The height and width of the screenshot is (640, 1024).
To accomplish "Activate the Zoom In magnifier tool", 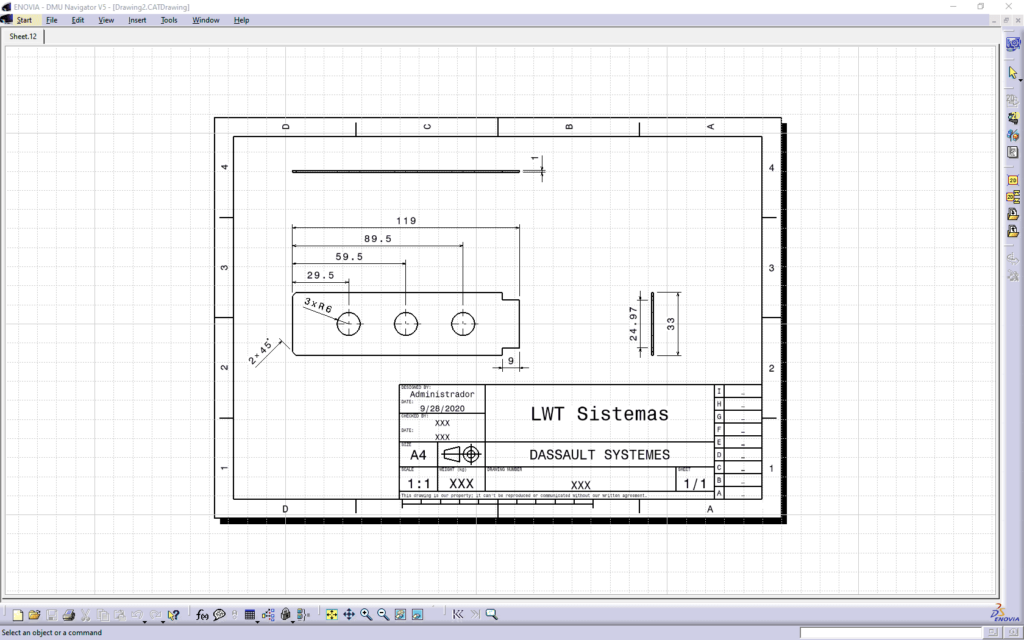I will coord(364,614).
